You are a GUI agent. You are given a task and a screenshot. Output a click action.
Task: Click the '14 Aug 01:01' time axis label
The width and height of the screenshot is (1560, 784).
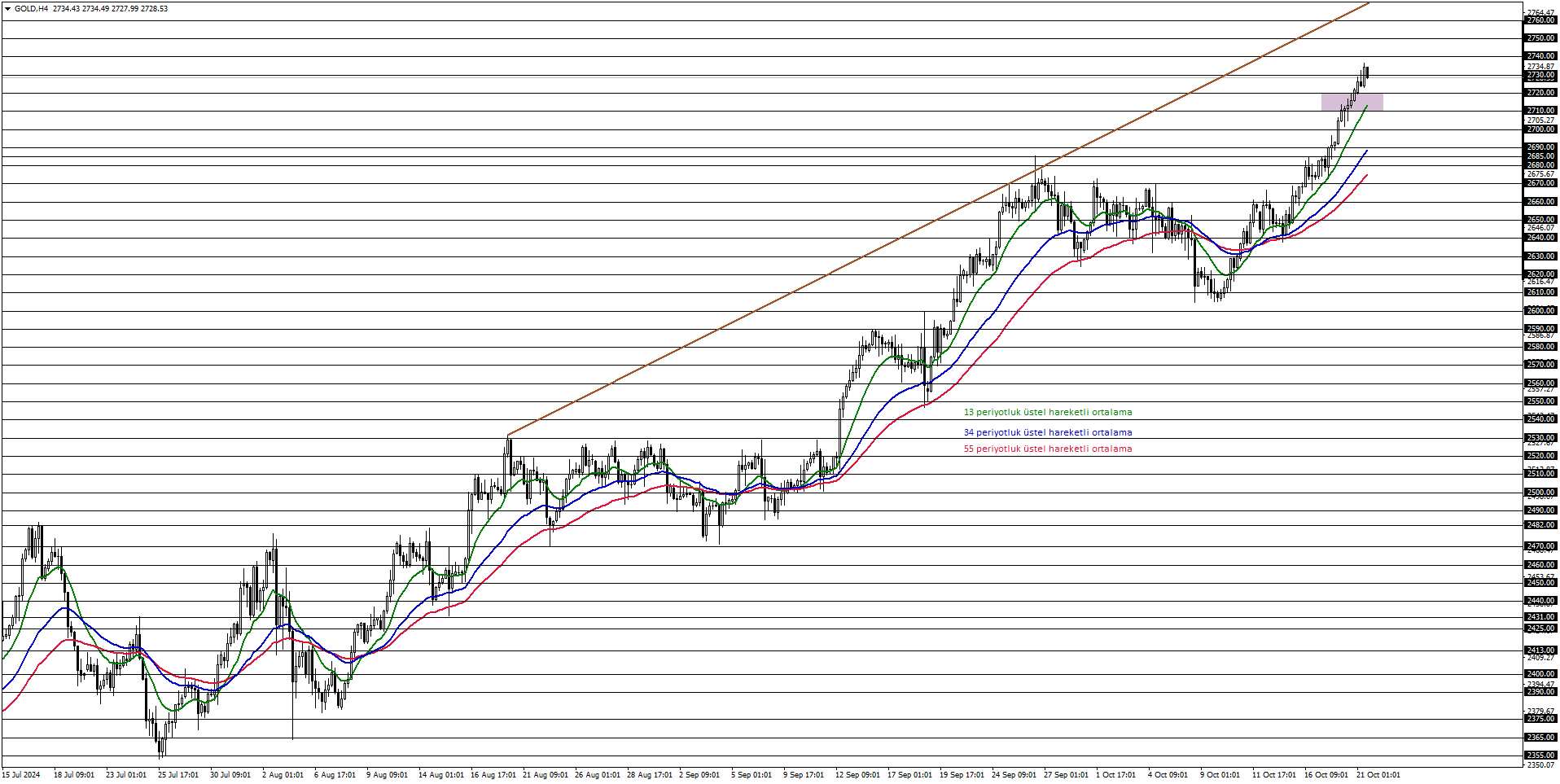coord(441,775)
